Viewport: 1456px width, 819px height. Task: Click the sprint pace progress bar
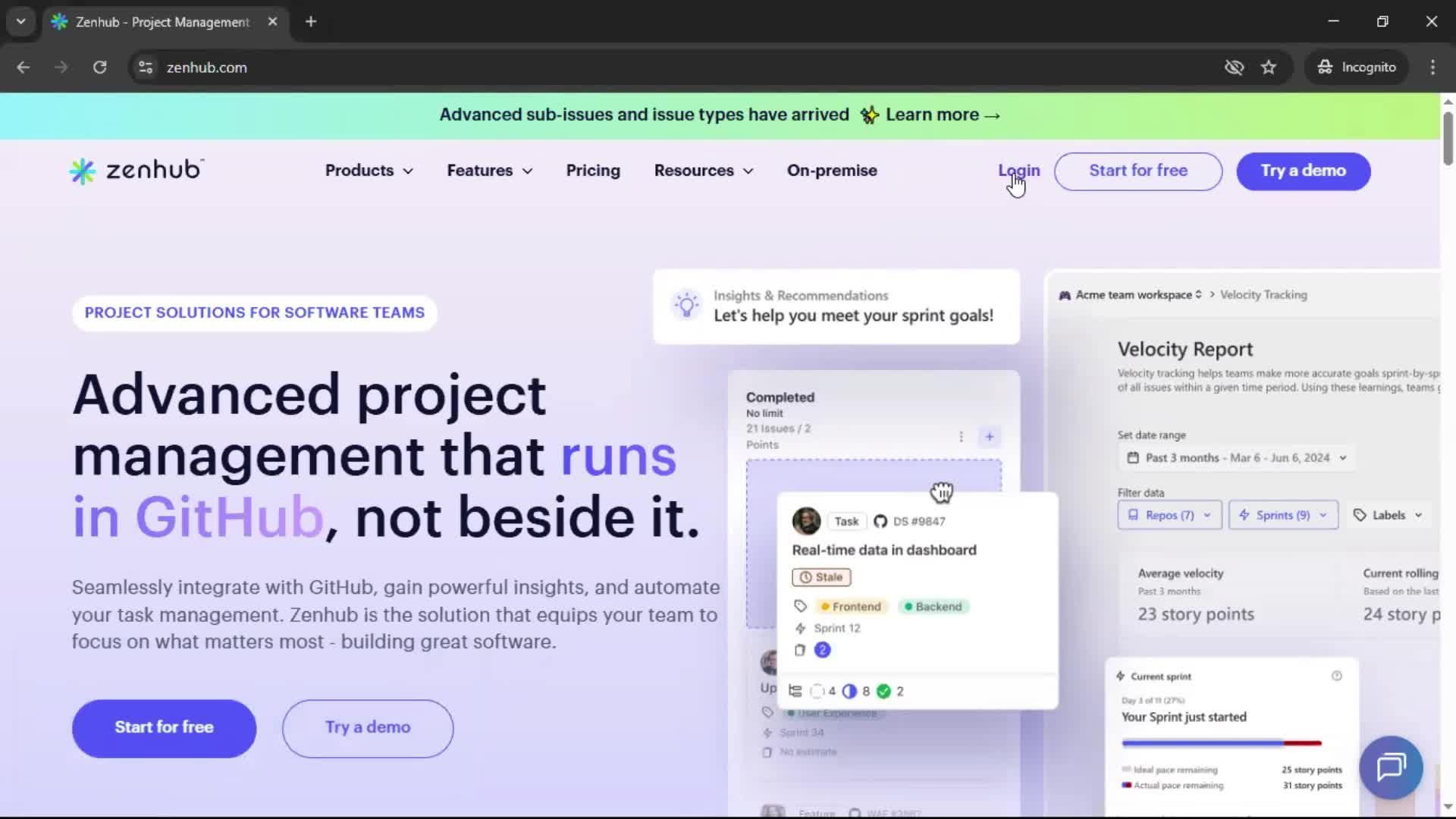tap(1219, 744)
